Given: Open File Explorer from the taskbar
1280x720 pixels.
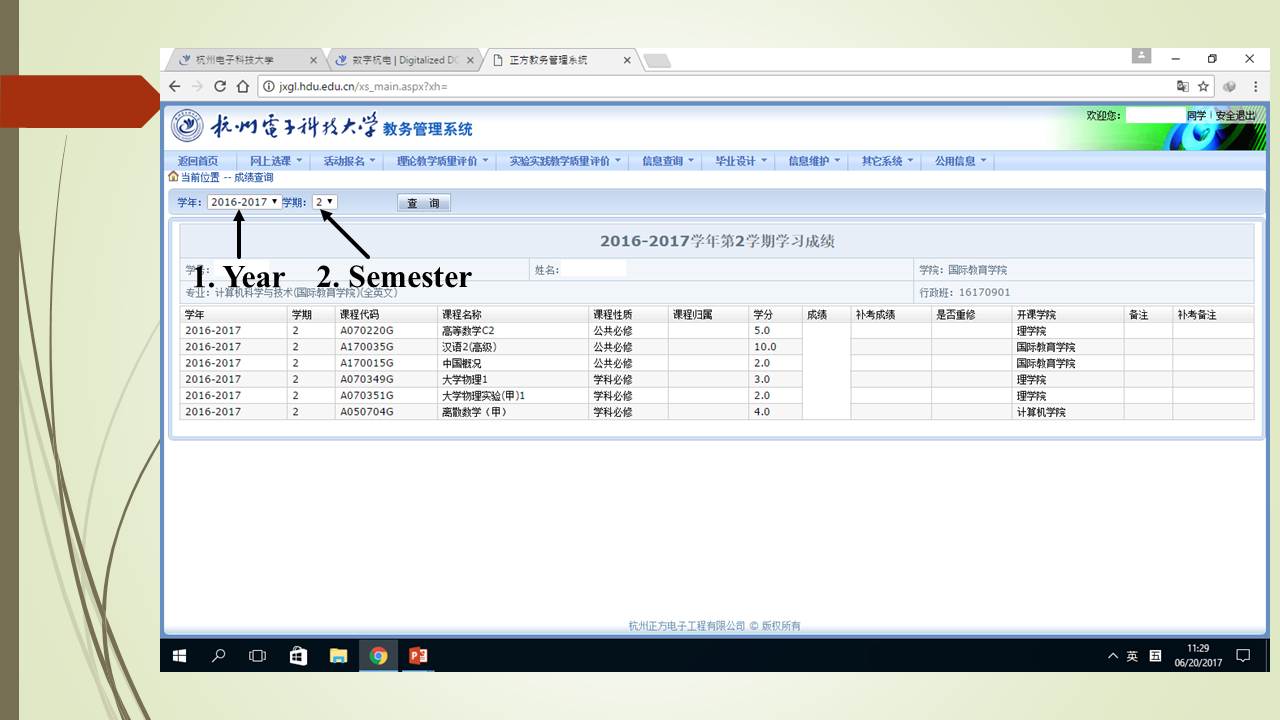Looking at the screenshot, I should tap(338, 656).
